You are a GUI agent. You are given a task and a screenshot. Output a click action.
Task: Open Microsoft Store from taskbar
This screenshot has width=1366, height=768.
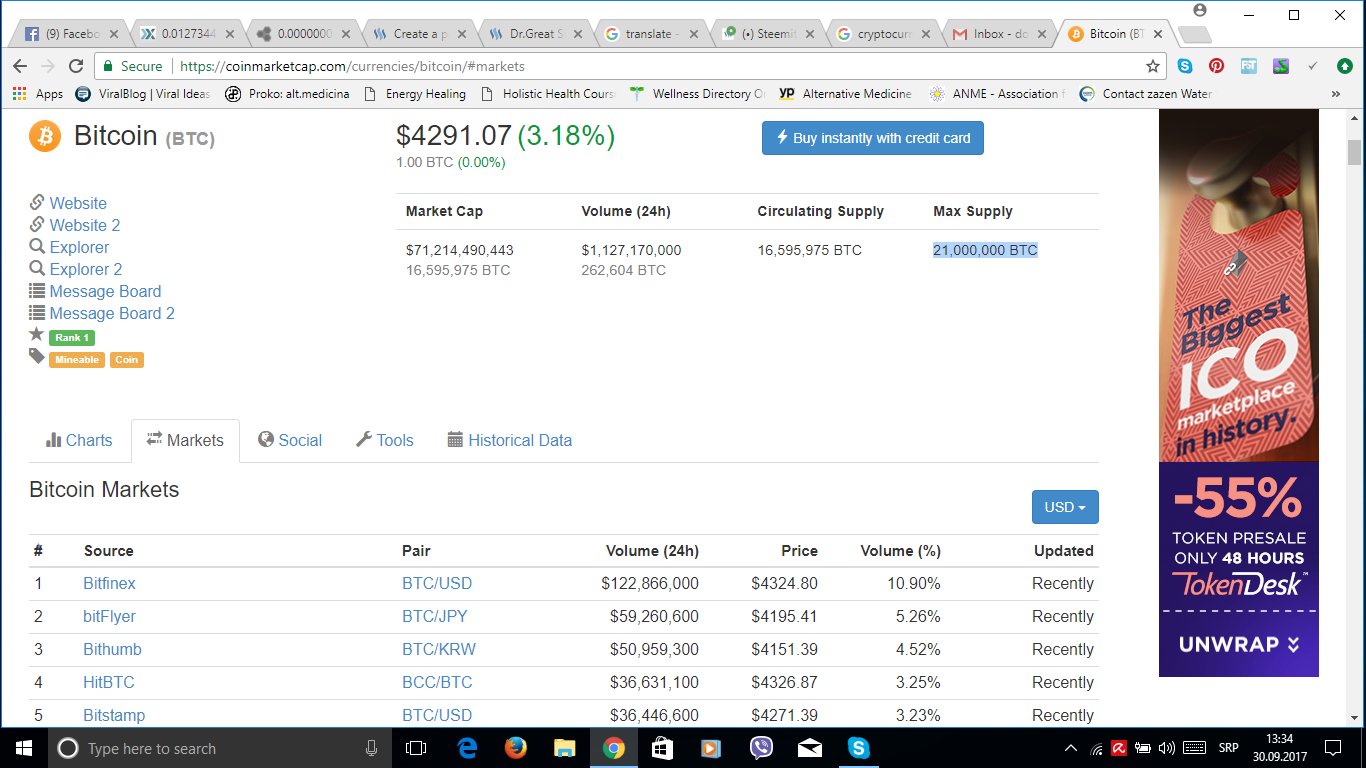(x=662, y=748)
